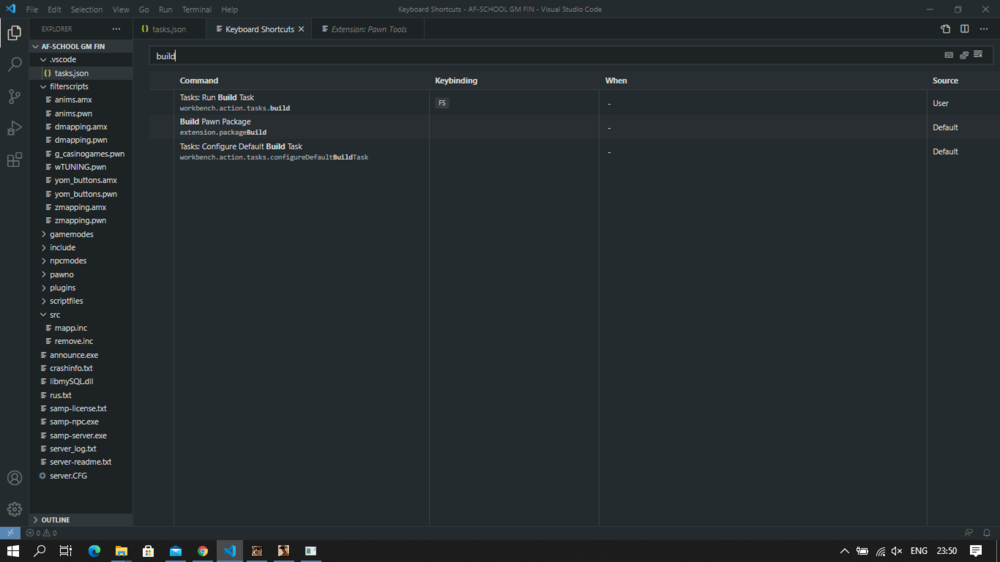Open Mail app from taskbar
This screenshot has width=1000, height=562.
click(x=175, y=551)
